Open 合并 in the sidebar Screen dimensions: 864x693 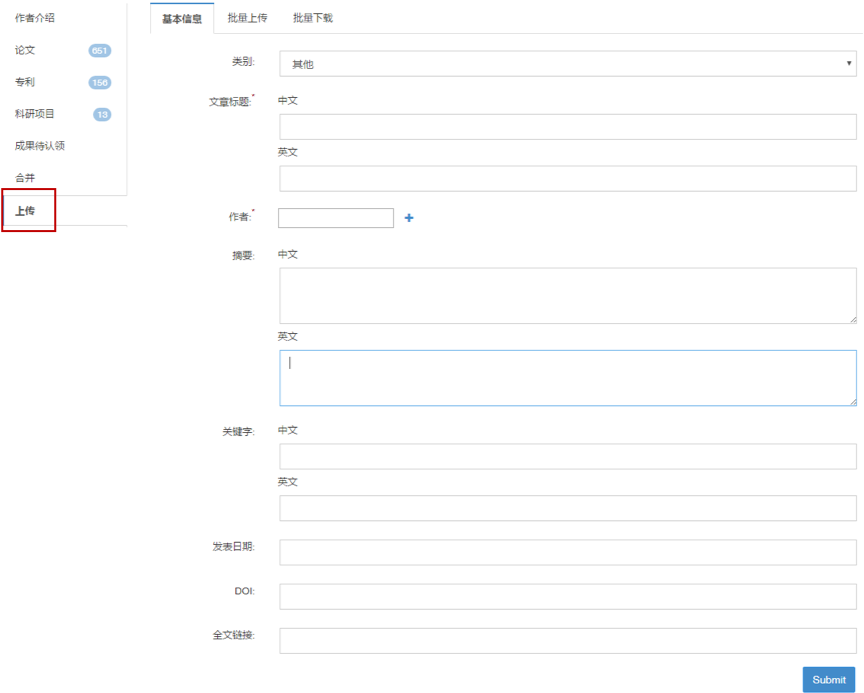coord(25,178)
